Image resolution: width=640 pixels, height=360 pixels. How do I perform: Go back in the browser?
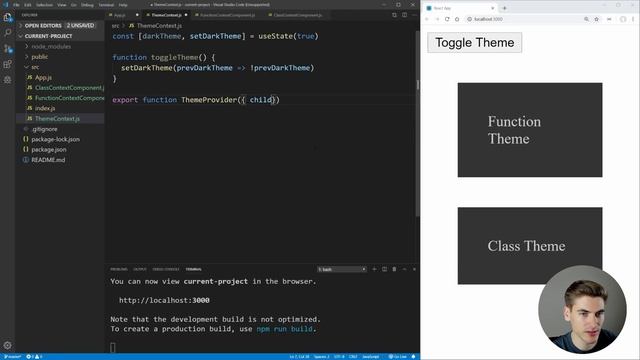[427, 19]
